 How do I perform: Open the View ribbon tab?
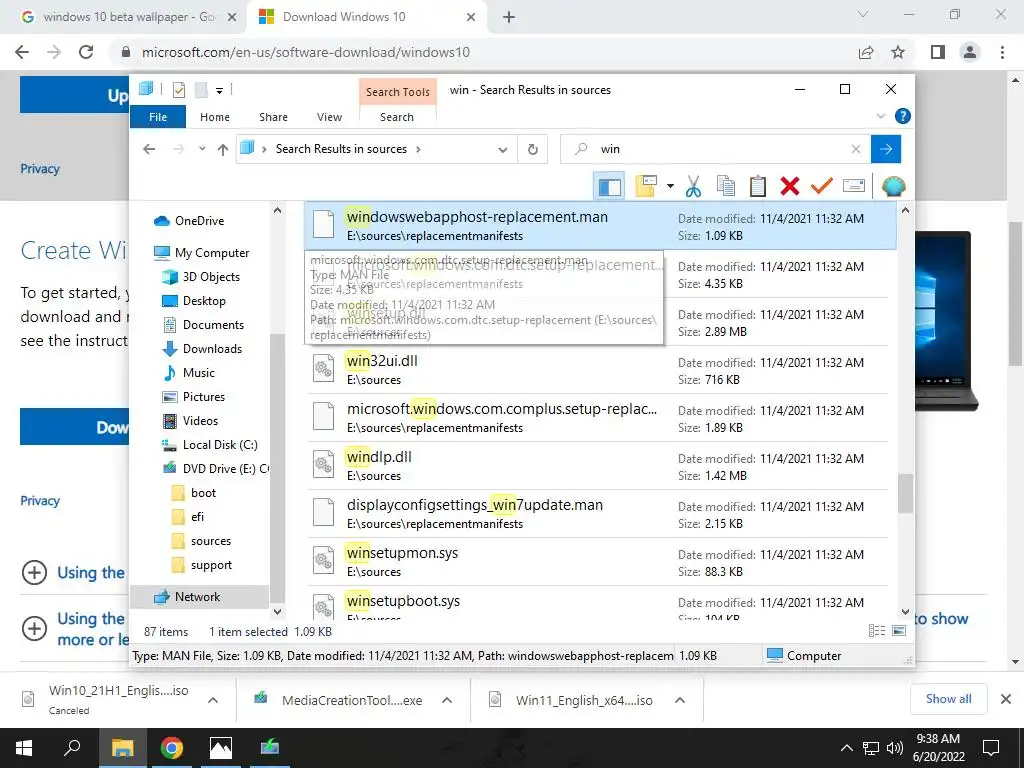click(x=329, y=117)
